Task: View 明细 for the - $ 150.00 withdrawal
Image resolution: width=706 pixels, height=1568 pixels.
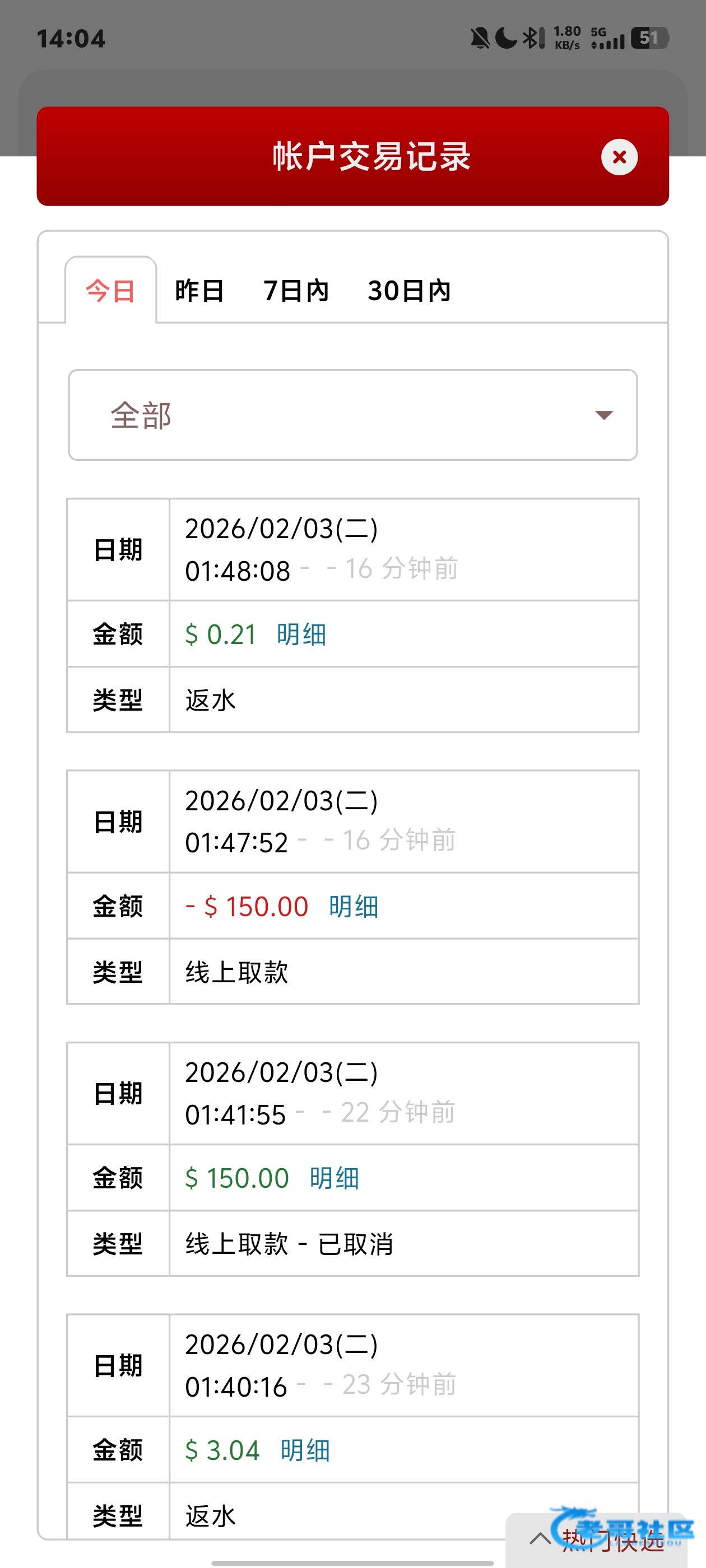Action: click(x=354, y=906)
